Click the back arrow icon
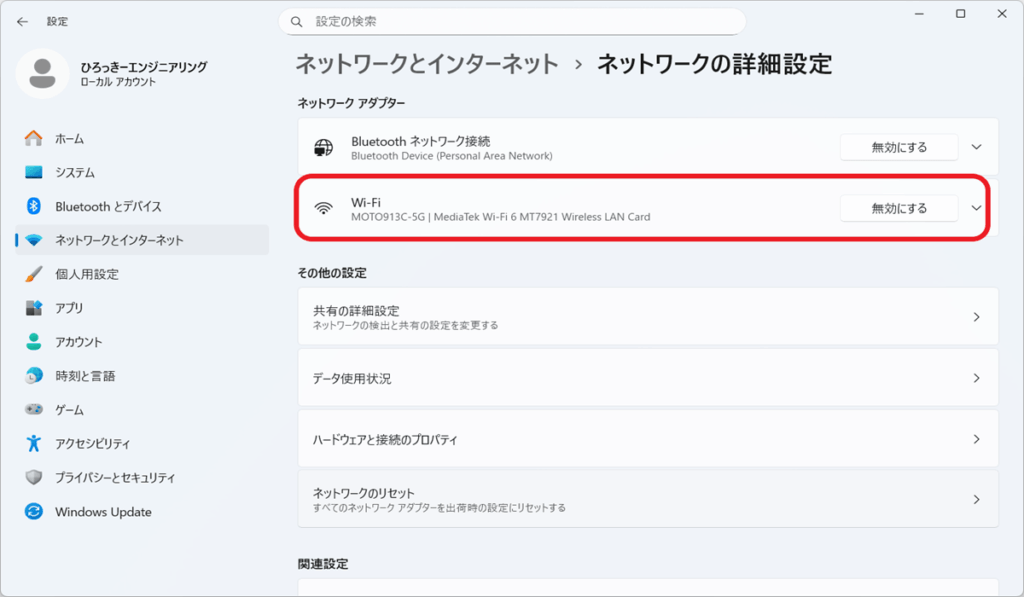1024x597 pixels. click(22, 22)
